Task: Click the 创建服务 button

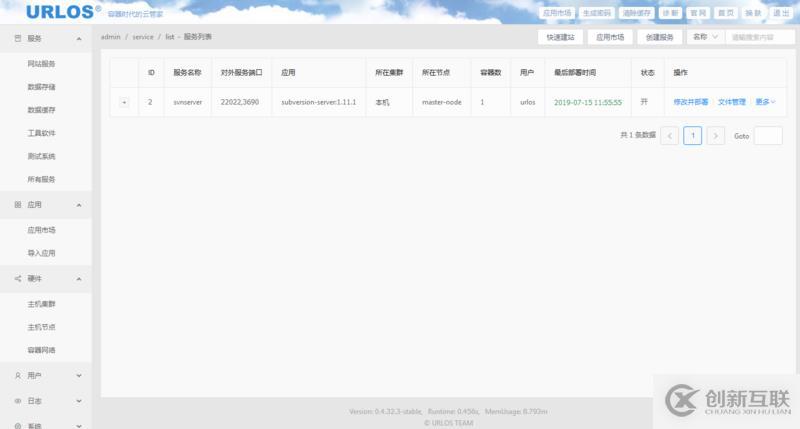Action: click(x=658, y=37)
